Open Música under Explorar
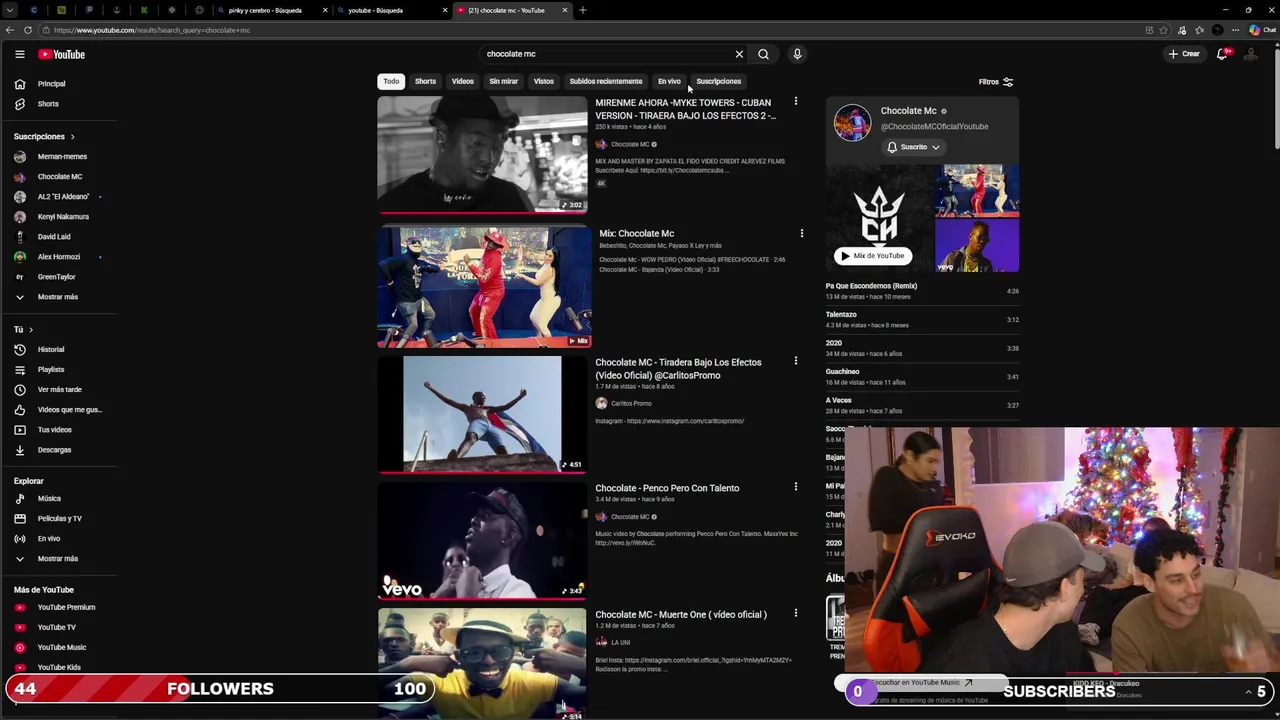Image resolution: width=1280 pixels, height=720 pixels. point(49,498)
